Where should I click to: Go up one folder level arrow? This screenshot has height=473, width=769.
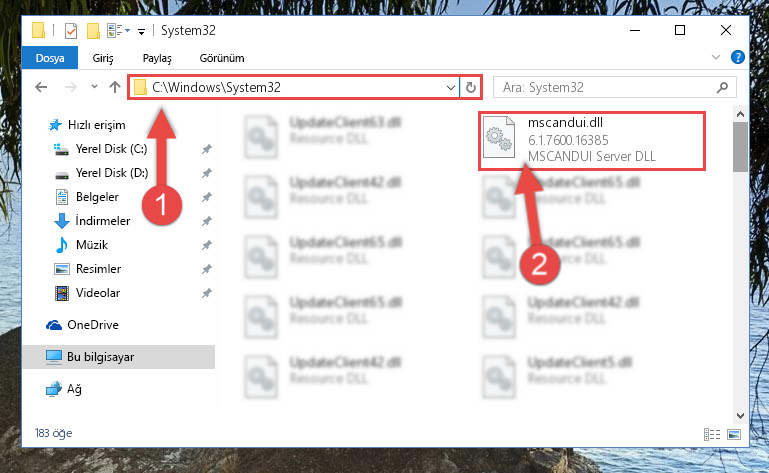[x=115, y=87]
